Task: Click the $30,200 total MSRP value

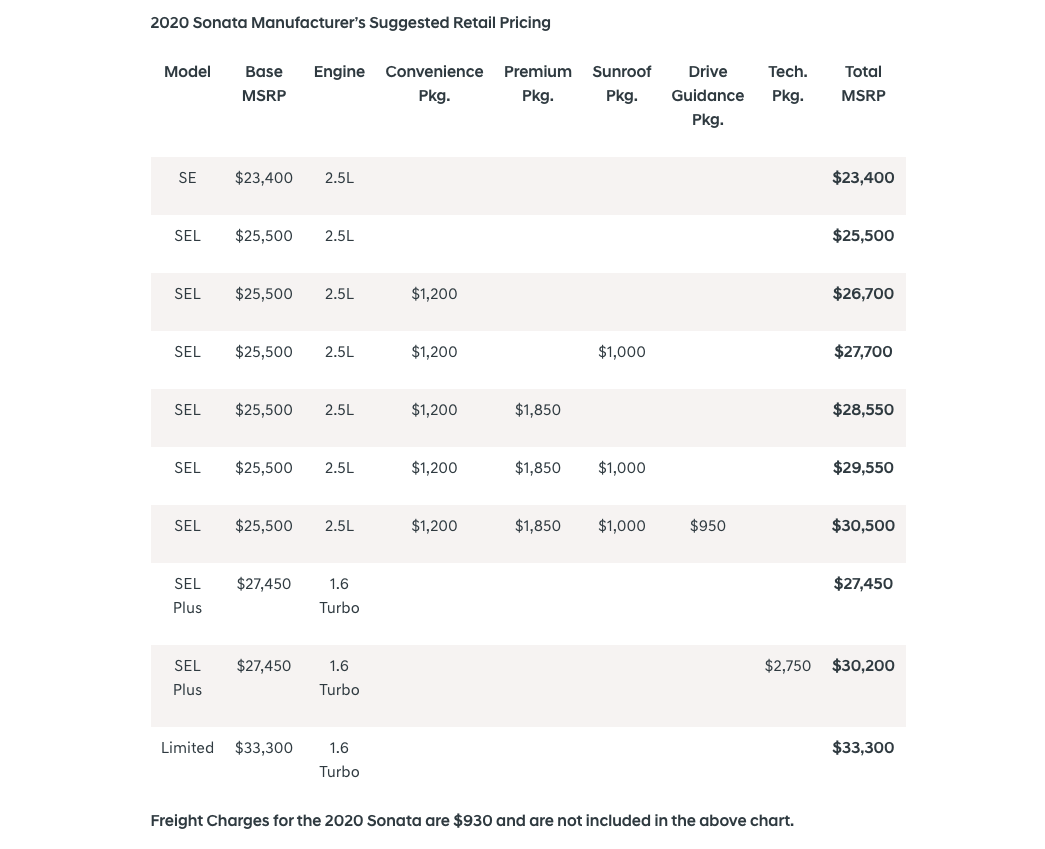Action: coord(863,666)
